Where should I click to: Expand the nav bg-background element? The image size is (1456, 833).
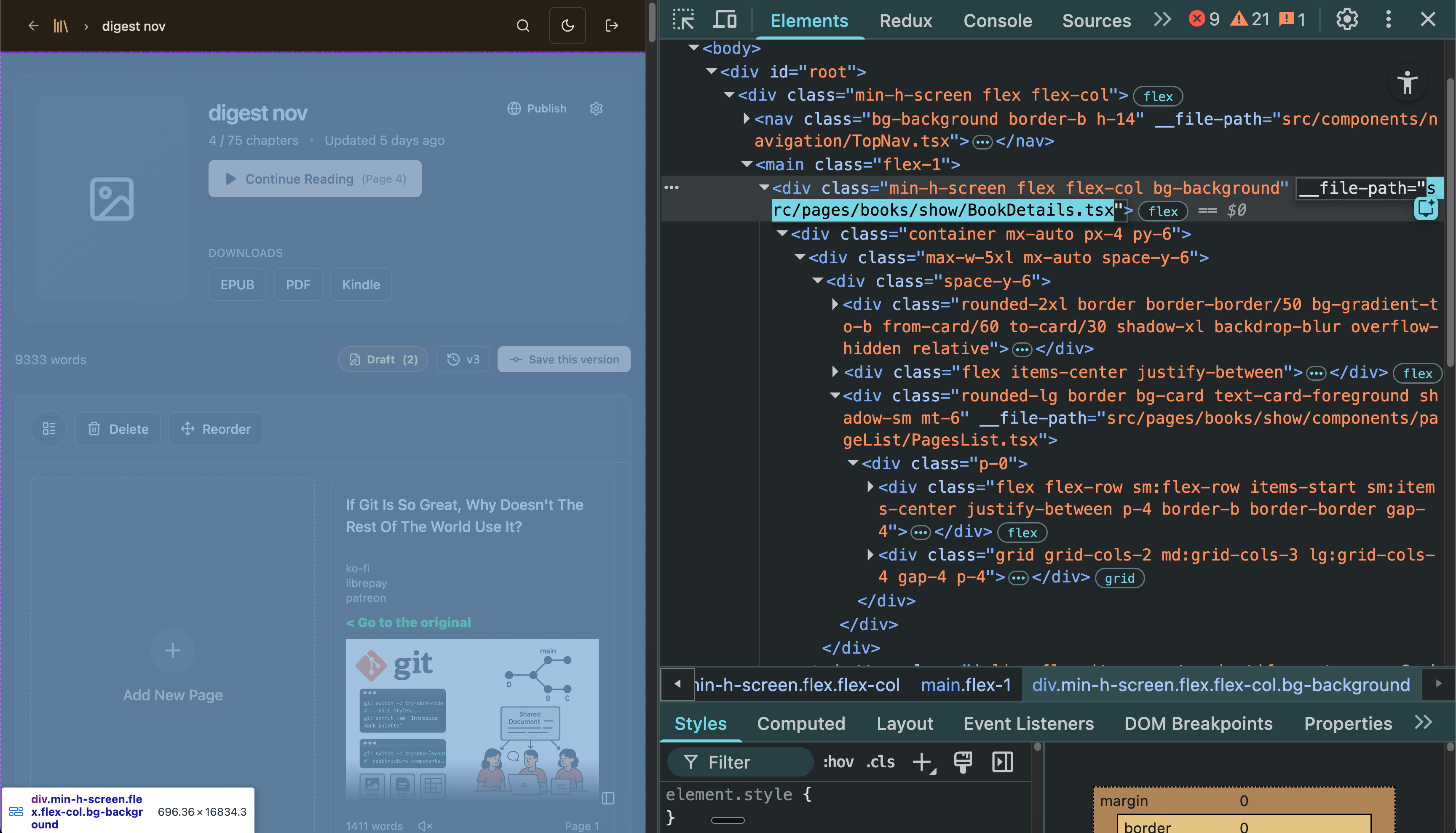click(746, 119)
